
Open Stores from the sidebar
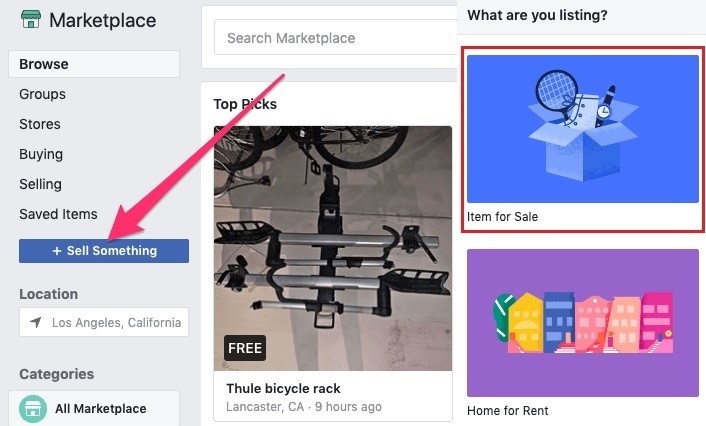point(40,124)
